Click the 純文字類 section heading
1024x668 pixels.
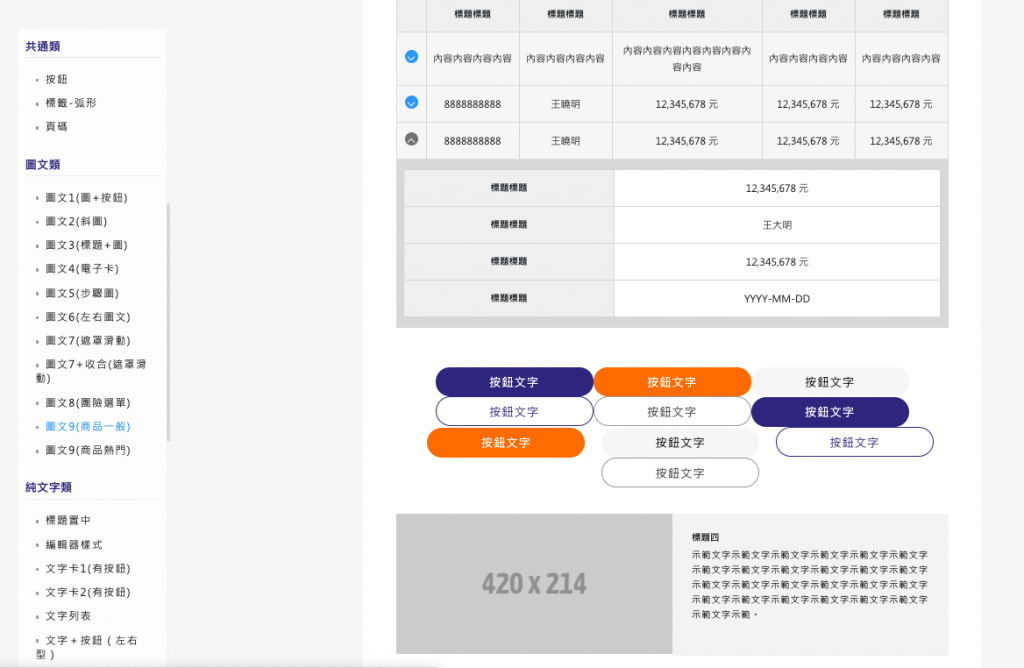(48, 487)
